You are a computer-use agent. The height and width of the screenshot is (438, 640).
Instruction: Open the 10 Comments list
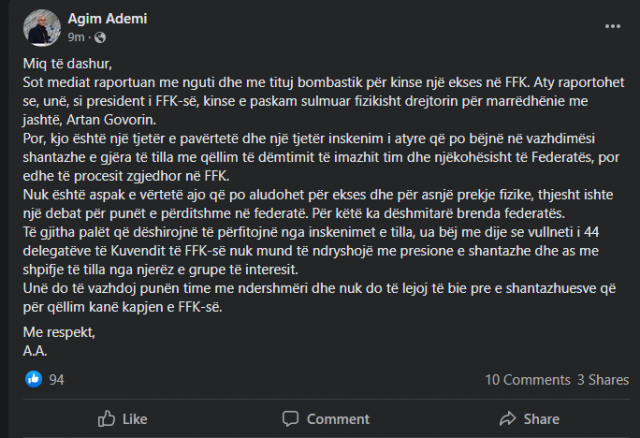click(x=527, y=380)
